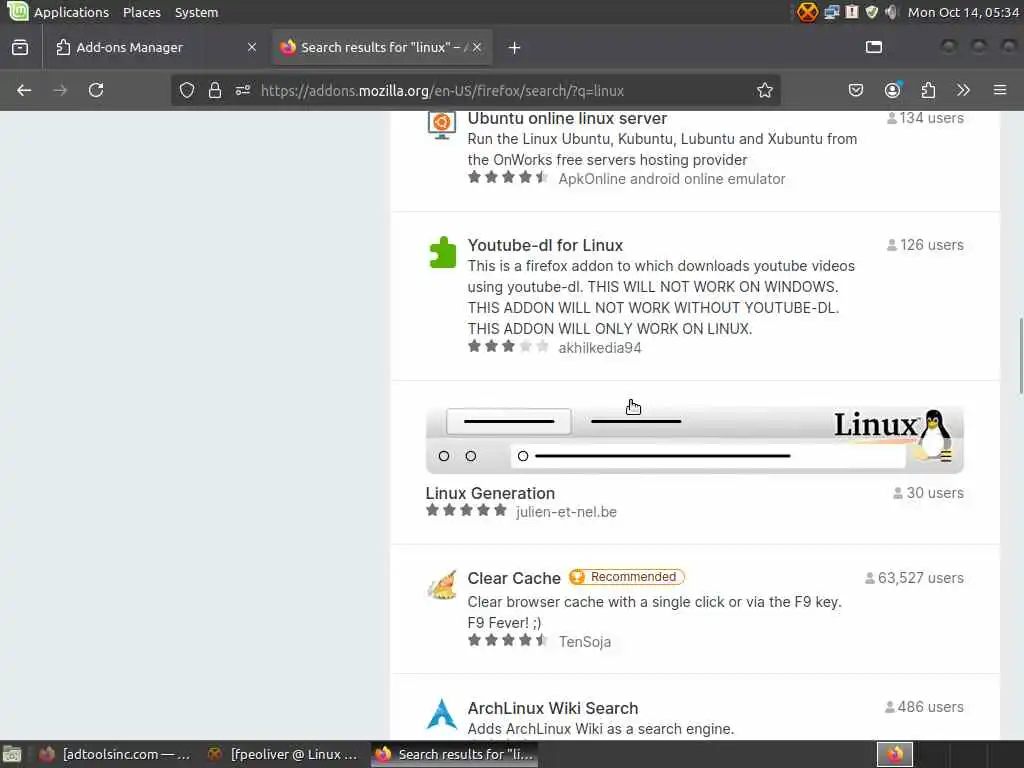
Task: Open a new tab with plus button
Action: tap(515, 48)
